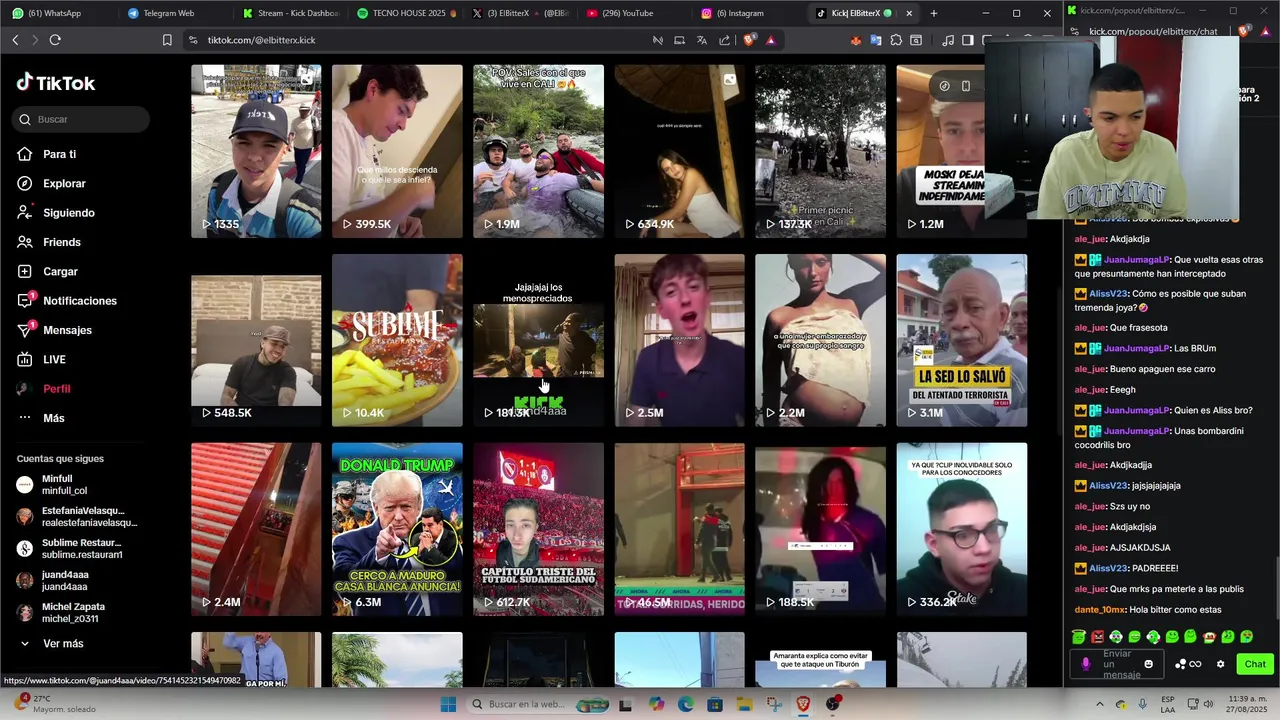Open the emoji picker in chat

(x=1148, y=664)
